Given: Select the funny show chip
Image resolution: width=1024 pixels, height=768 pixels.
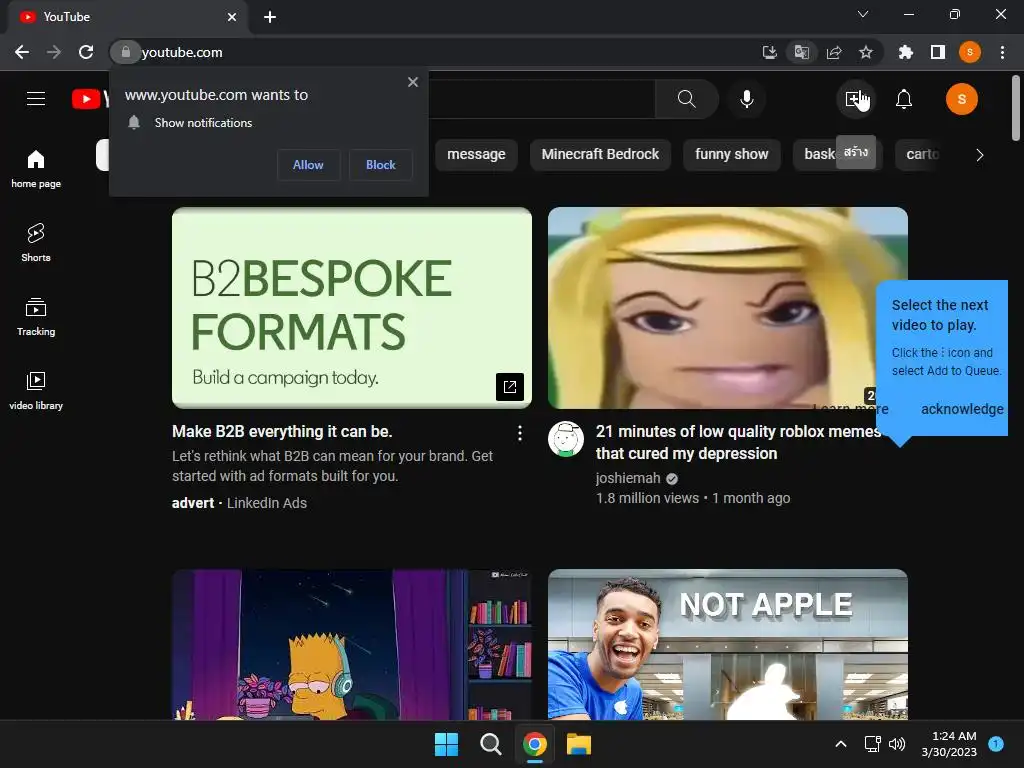Looking at the screenshot, I should click(731, 155).
